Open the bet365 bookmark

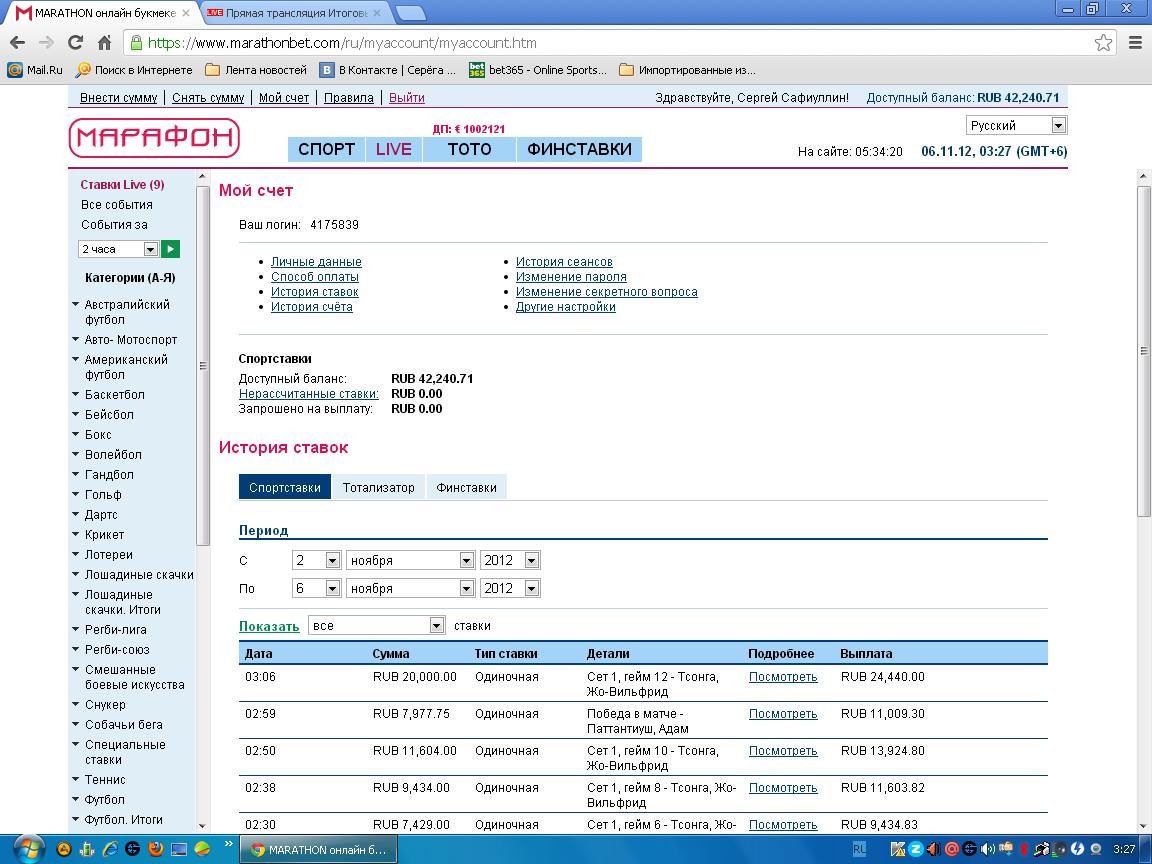click(538, 70)
